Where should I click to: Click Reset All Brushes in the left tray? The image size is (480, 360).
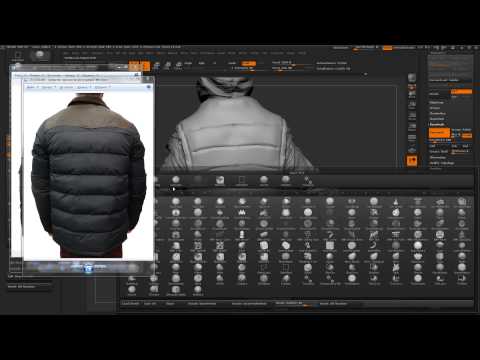point(22,286)
